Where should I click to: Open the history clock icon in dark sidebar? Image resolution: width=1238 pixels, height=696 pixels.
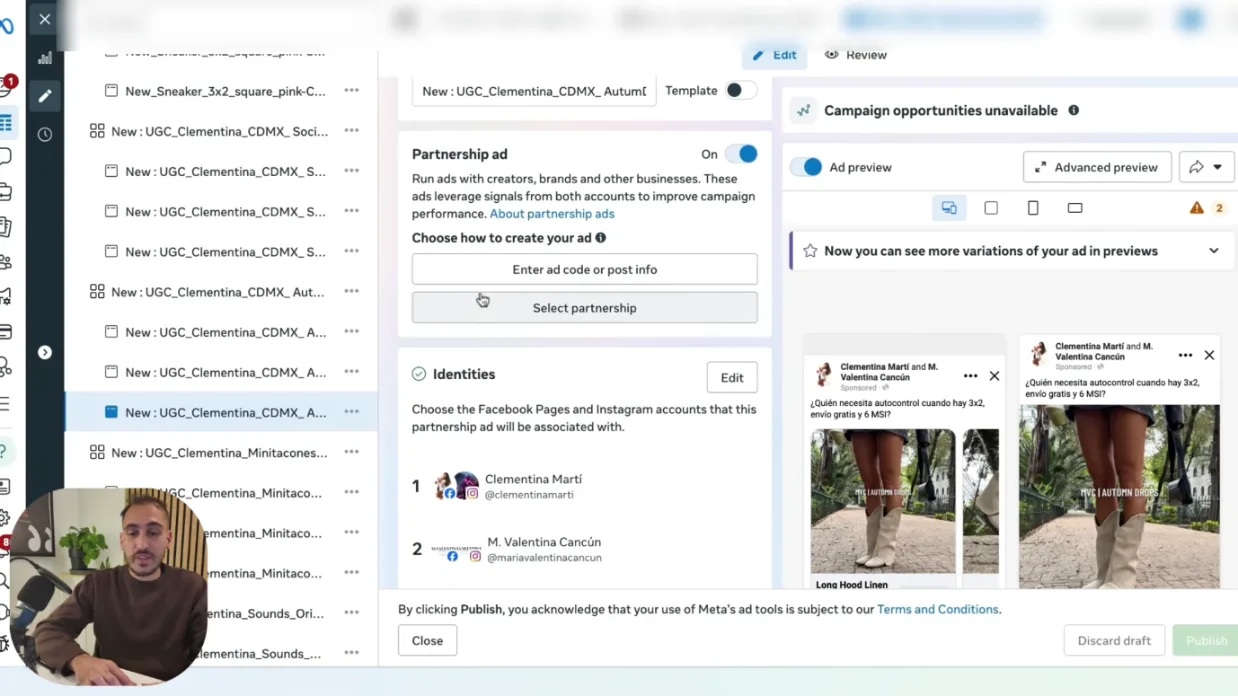click(x=45, y=134)
